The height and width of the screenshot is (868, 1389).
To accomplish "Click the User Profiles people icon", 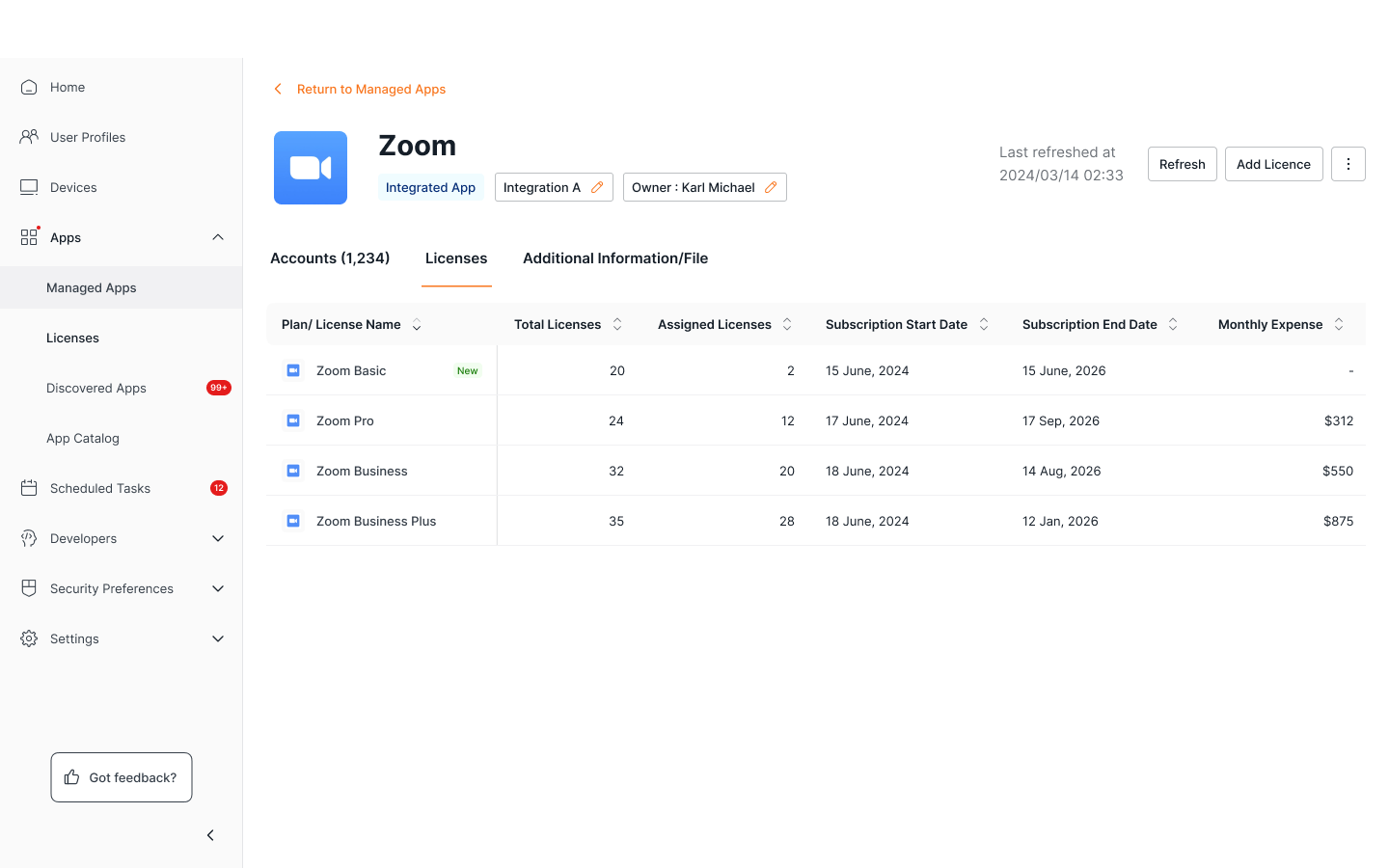I will click(29, 137).
